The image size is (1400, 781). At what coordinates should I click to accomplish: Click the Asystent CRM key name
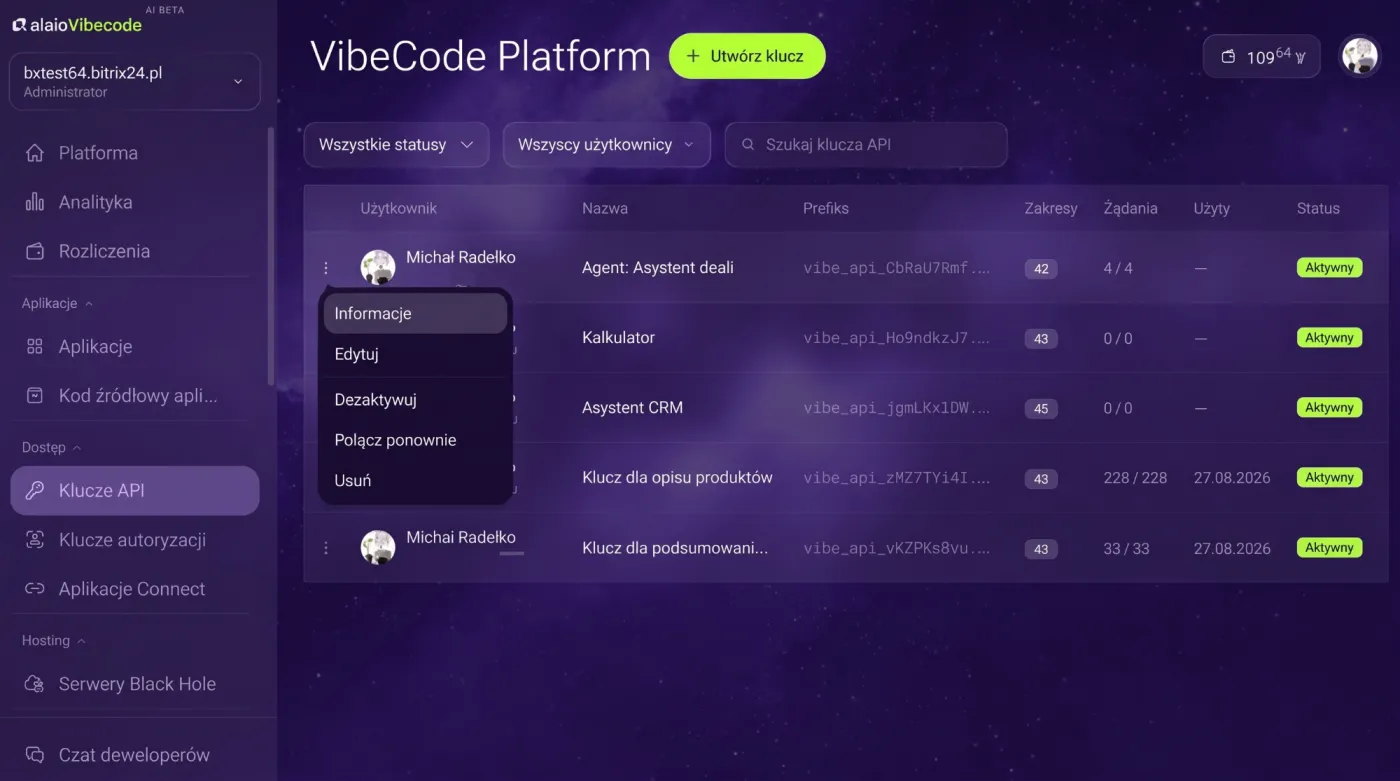click(x=632, y=408)
